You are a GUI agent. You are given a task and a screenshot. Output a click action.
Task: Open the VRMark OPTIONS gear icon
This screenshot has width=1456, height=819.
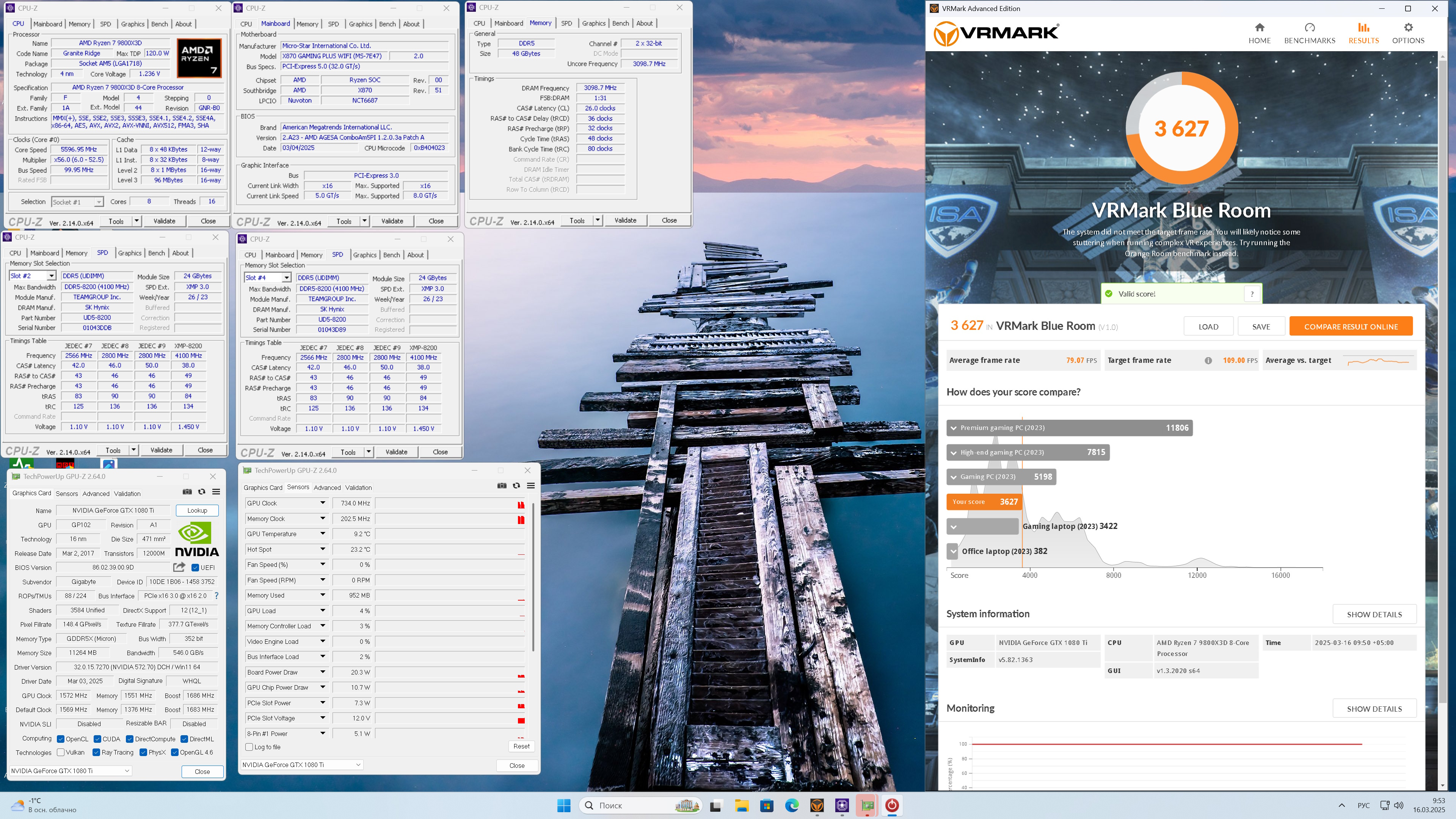[1408, 27]
